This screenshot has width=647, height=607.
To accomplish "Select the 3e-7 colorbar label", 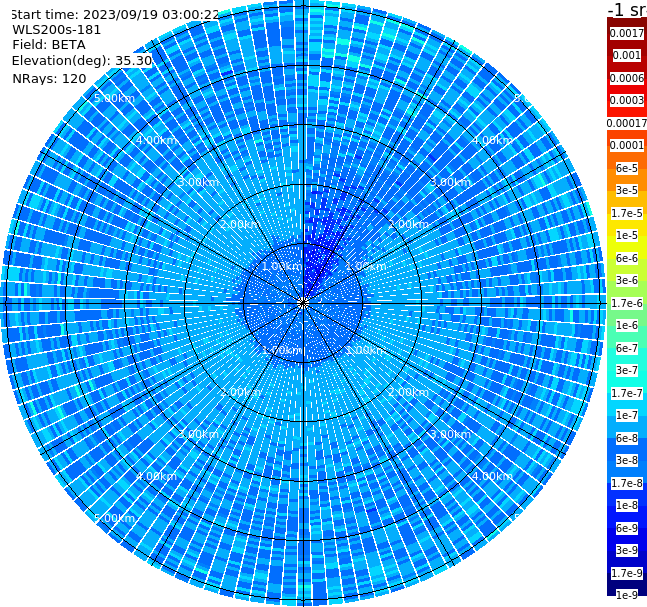I will tap(627, 370).
